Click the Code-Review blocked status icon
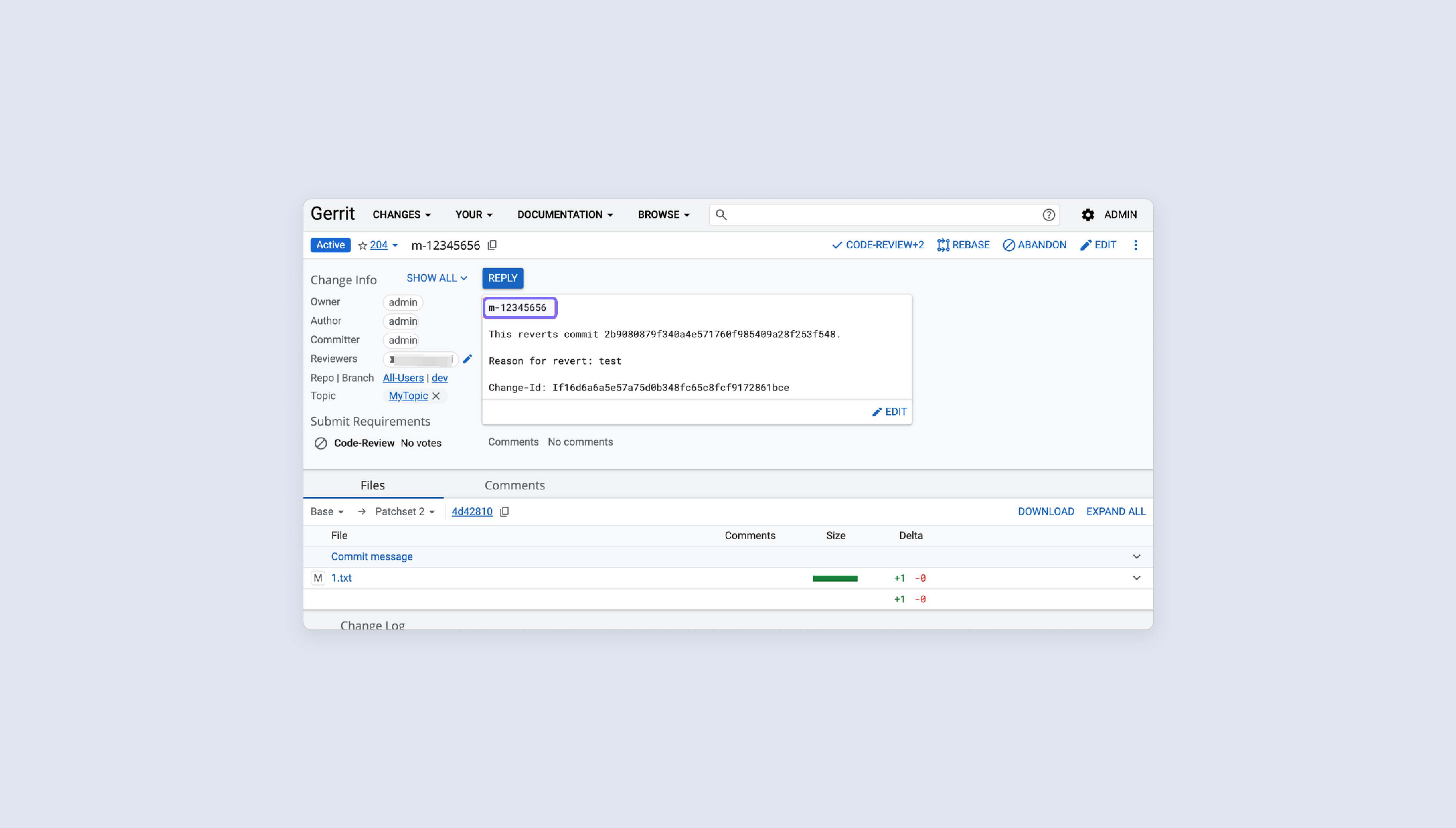Image resolution: width=1456 pixels, height=828 pixels. click(321, 444)
